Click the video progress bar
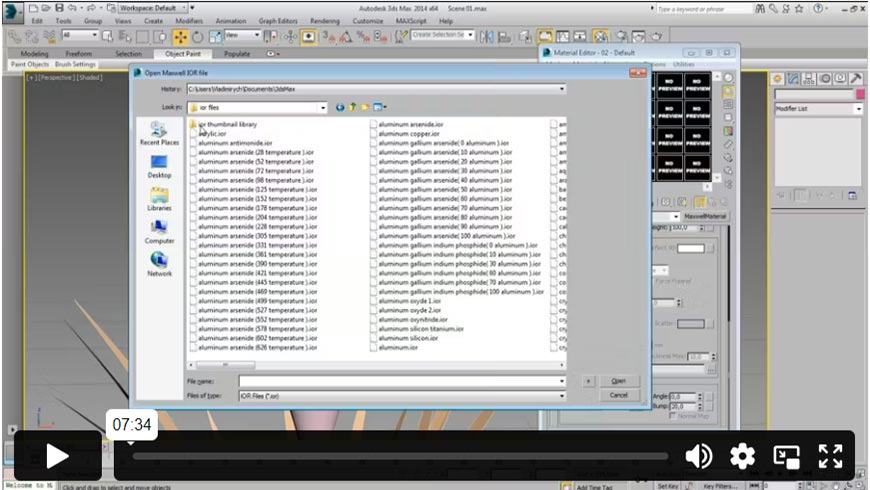The image size is (870, 490). (x=400, y=457)
